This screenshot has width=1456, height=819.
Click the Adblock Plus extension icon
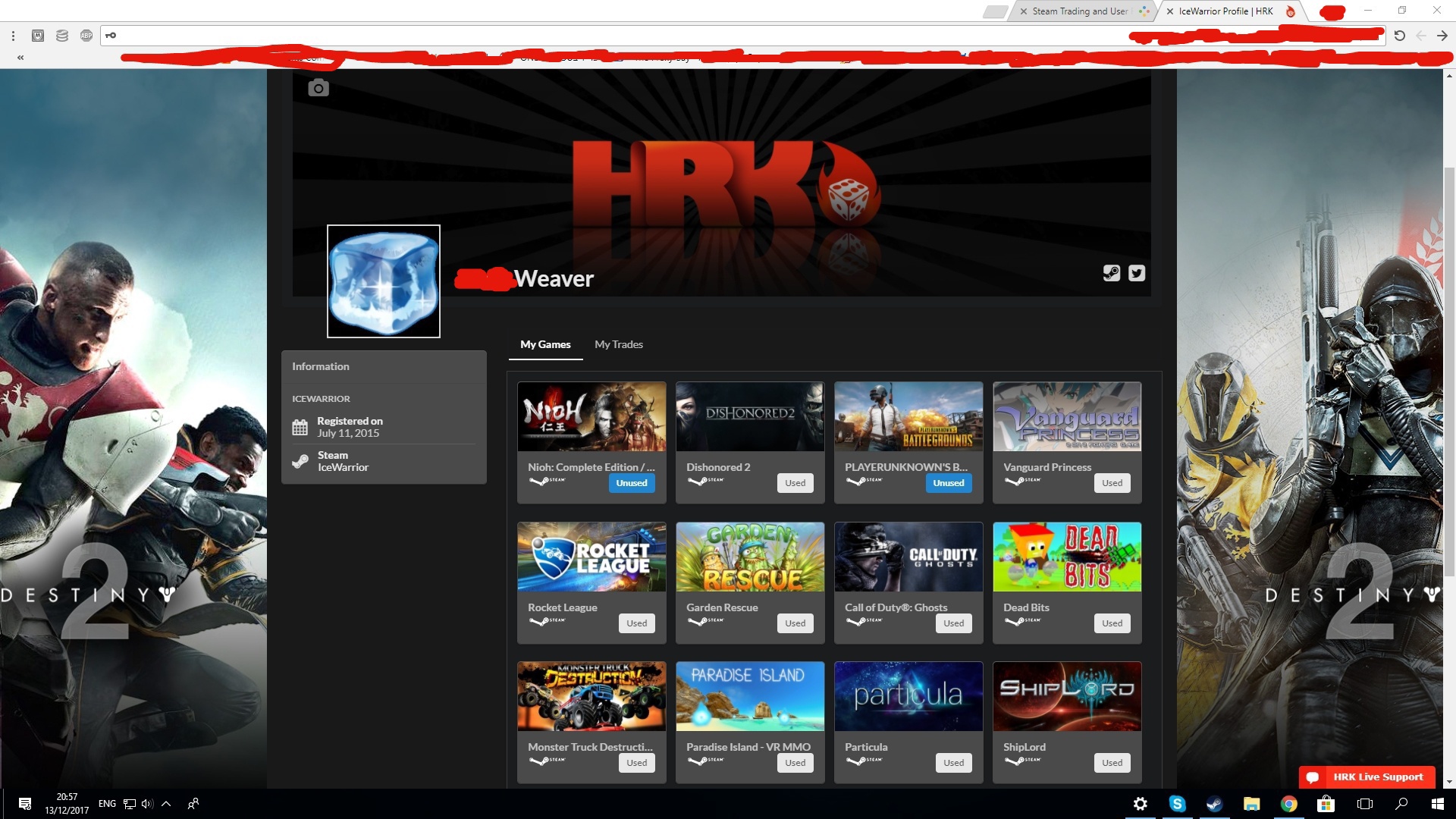point(86,36)
